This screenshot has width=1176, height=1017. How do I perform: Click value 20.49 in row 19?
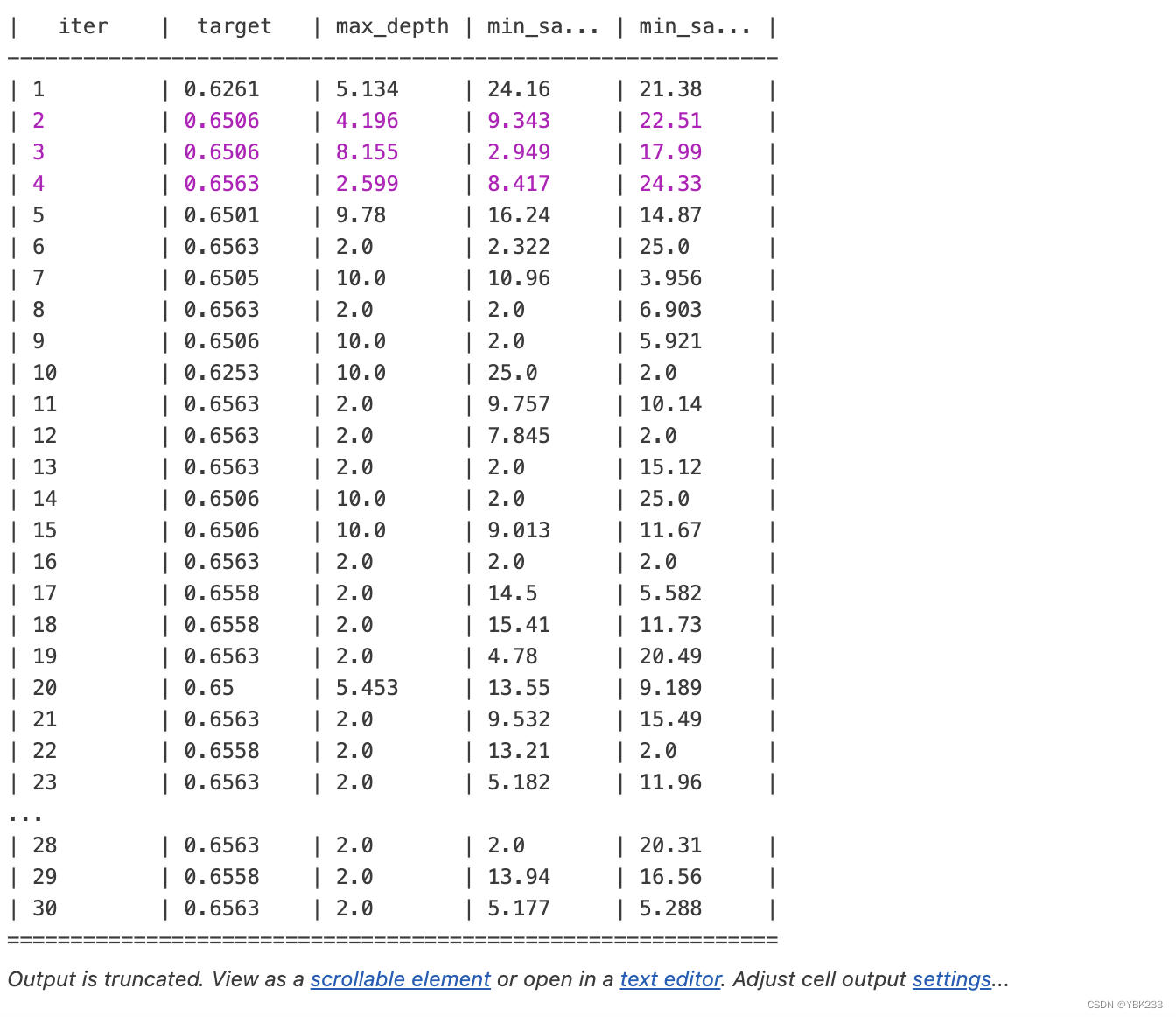coord(670,656)
